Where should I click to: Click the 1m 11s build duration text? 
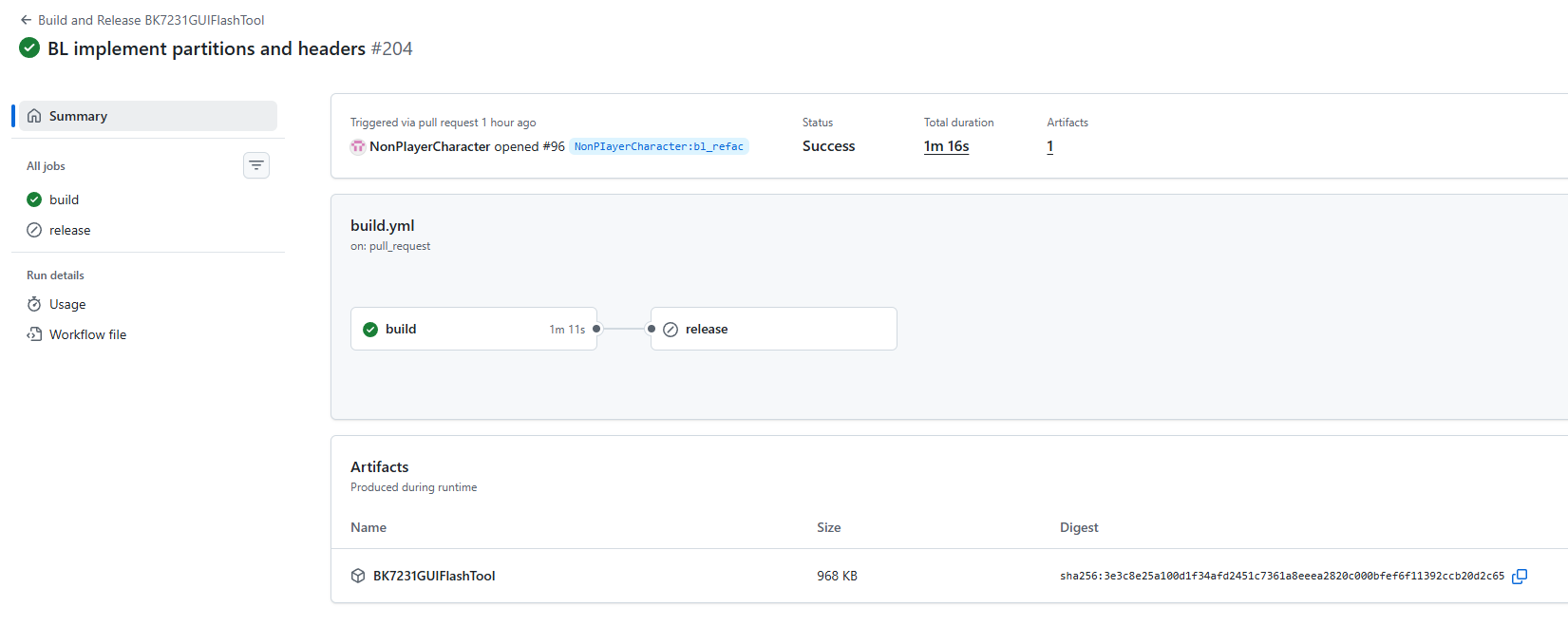coord(567,330)
